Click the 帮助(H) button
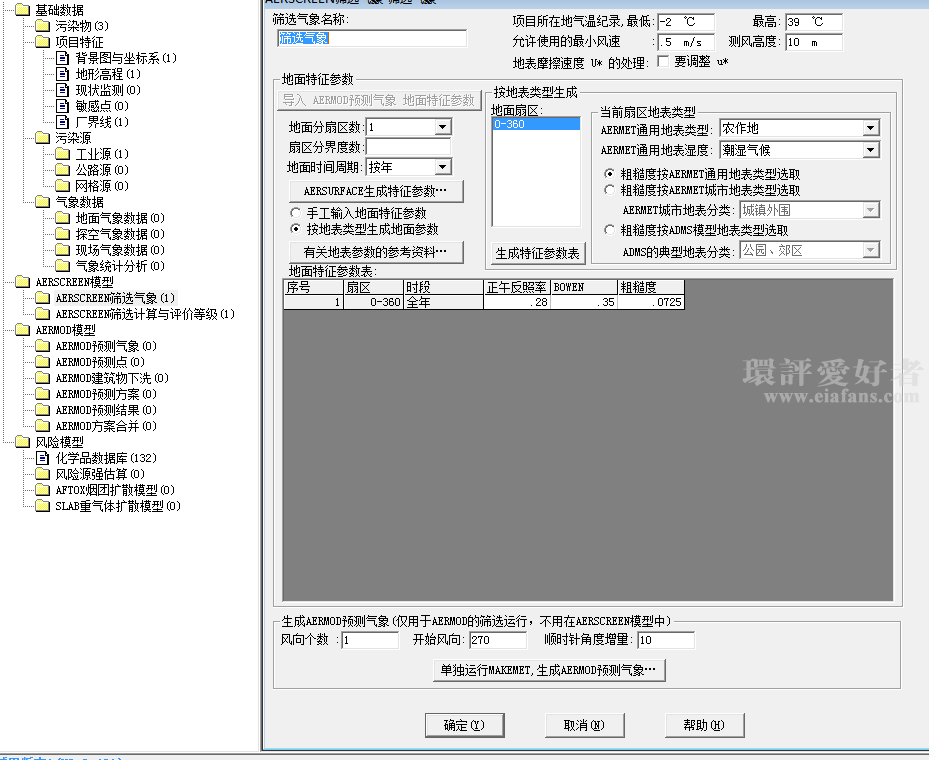 coord(704,725)
